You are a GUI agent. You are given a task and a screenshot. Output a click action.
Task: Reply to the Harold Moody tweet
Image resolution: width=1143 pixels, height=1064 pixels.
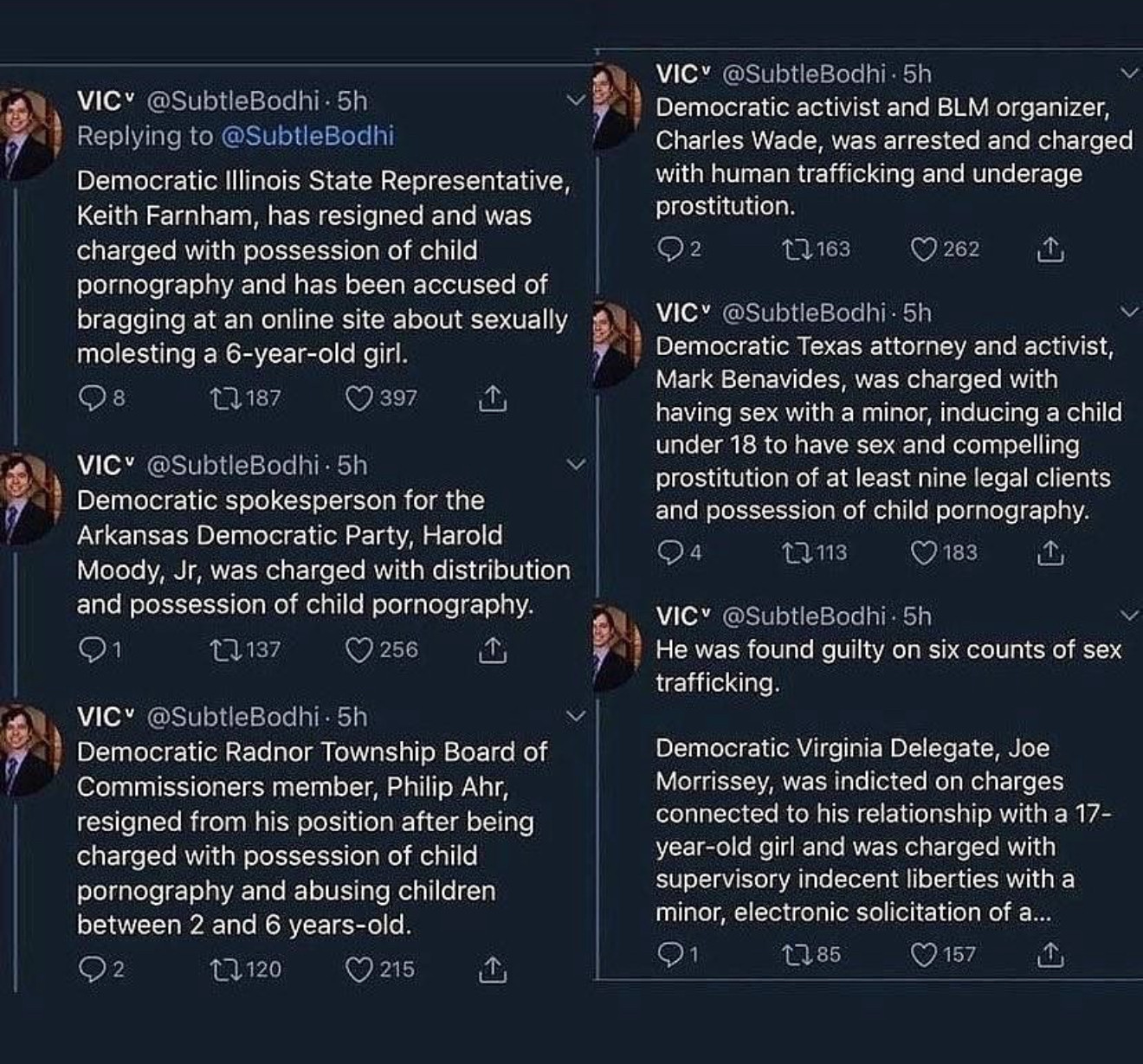click(x=91, y=649)
